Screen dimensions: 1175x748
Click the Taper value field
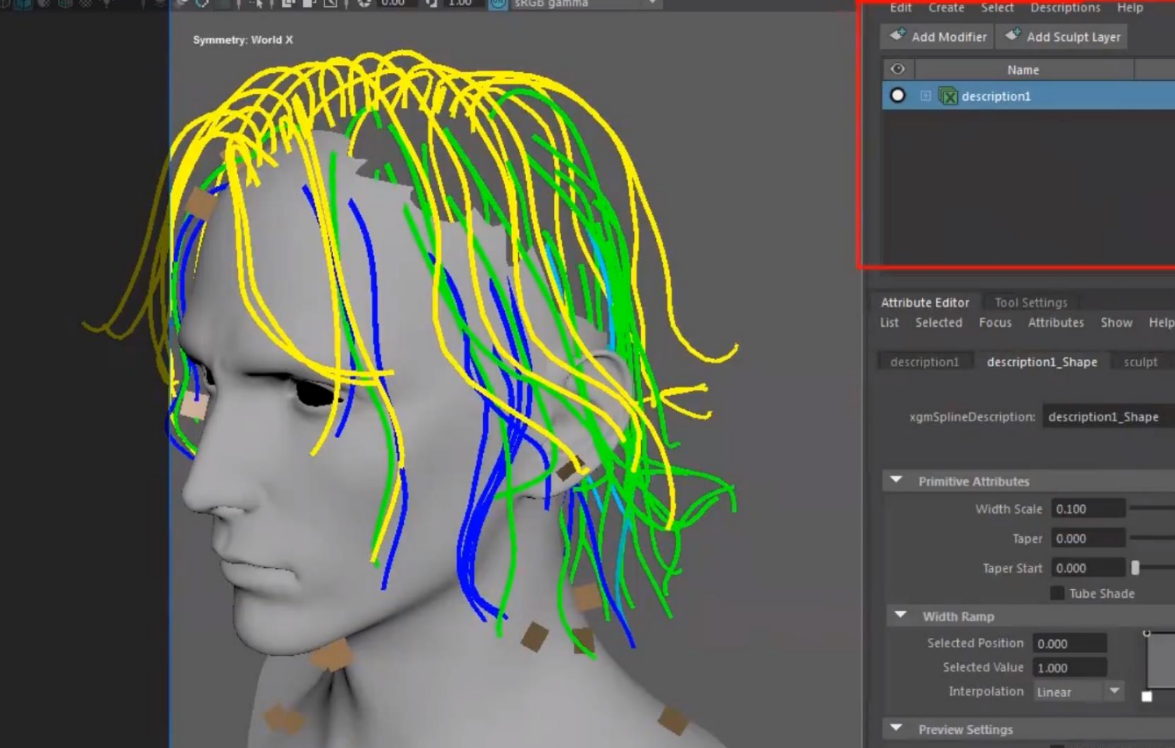[x=1087, y=539]
